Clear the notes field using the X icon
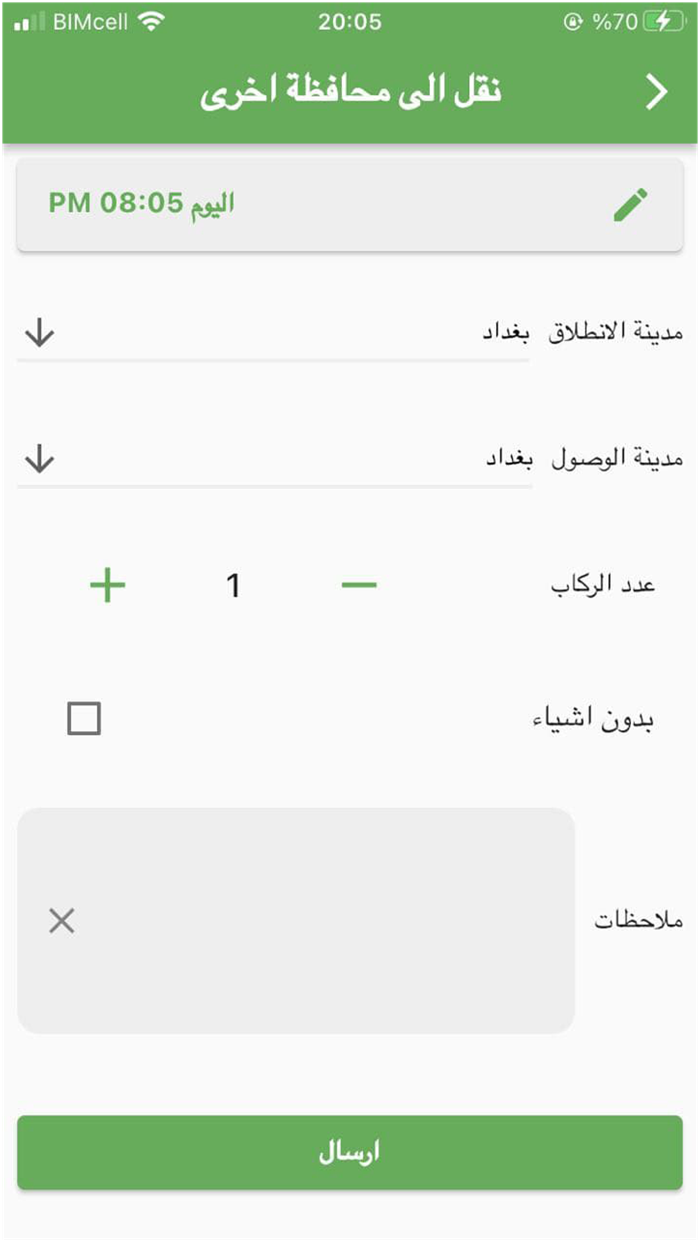The height and width of the screenshot is (1244, 700). tap(61, 920)
